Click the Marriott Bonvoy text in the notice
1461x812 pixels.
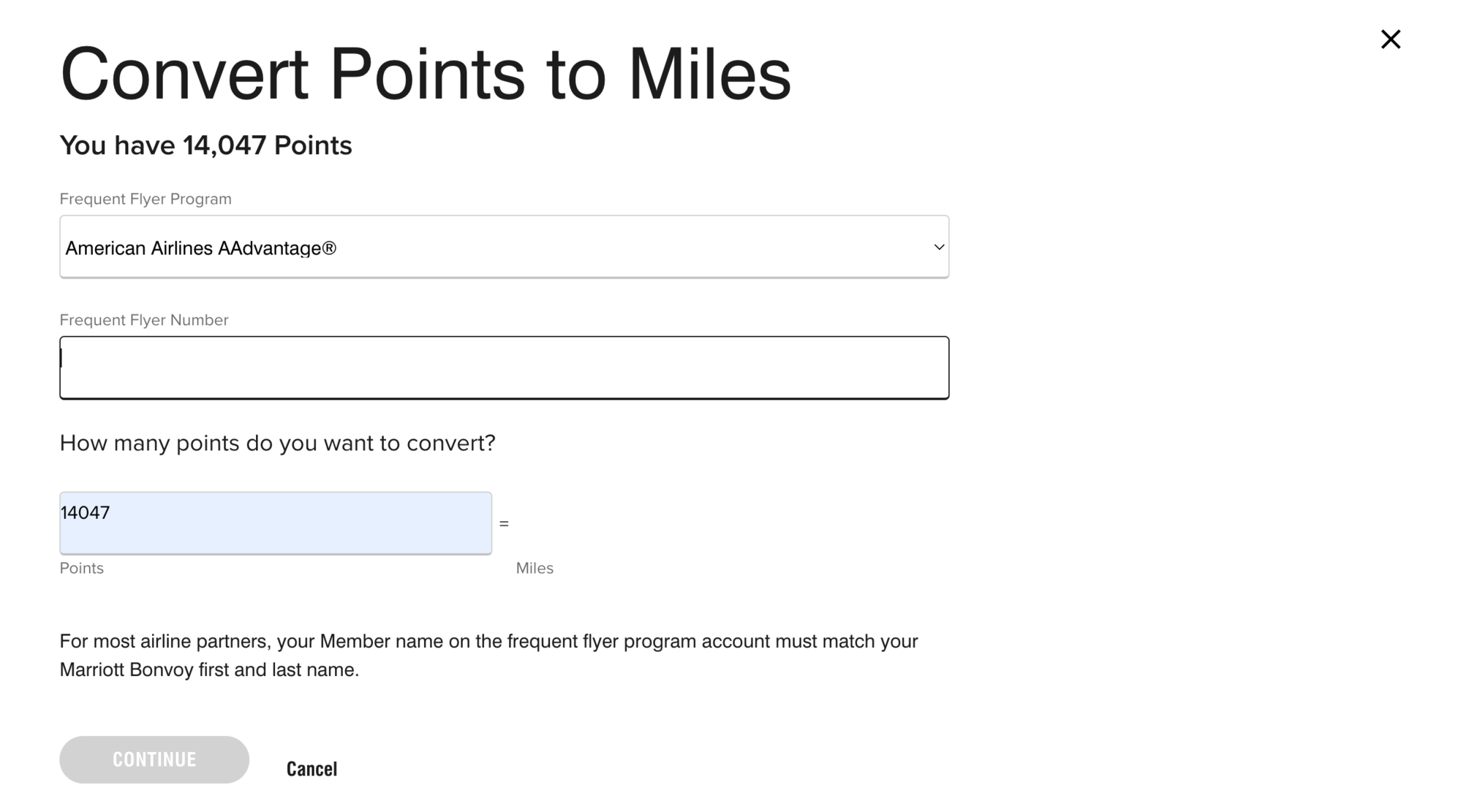pyautogui.click(x=126, y=669)
